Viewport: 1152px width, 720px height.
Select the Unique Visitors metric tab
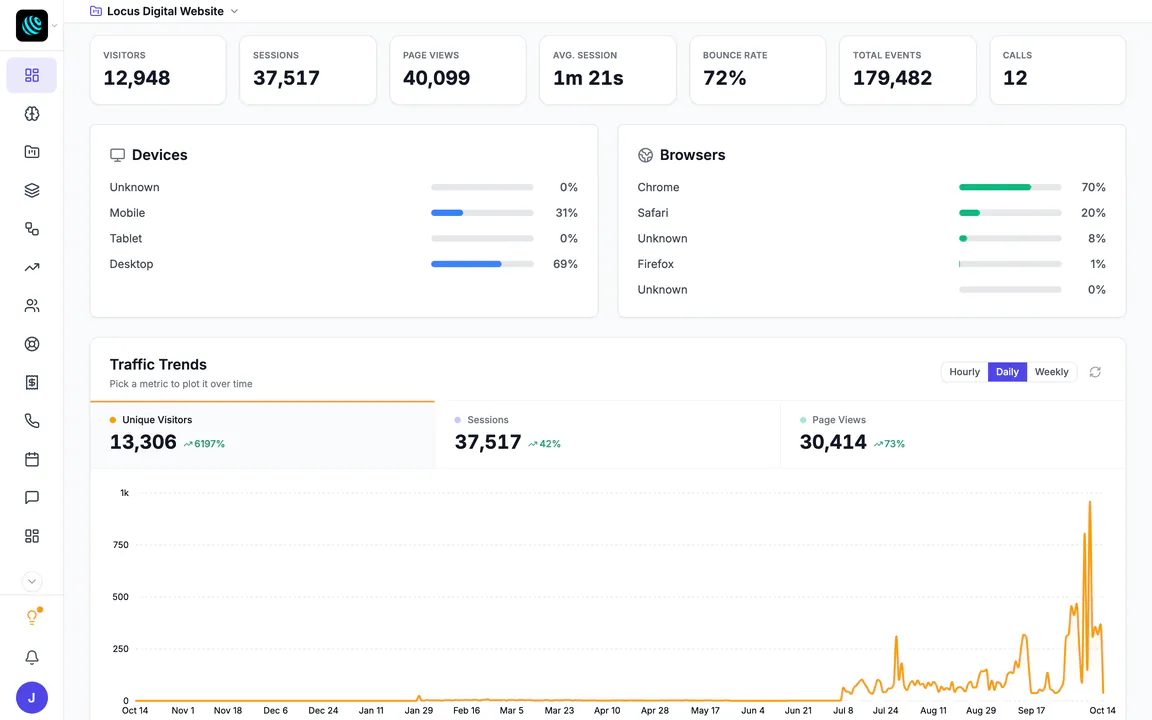tap(262, 434)
